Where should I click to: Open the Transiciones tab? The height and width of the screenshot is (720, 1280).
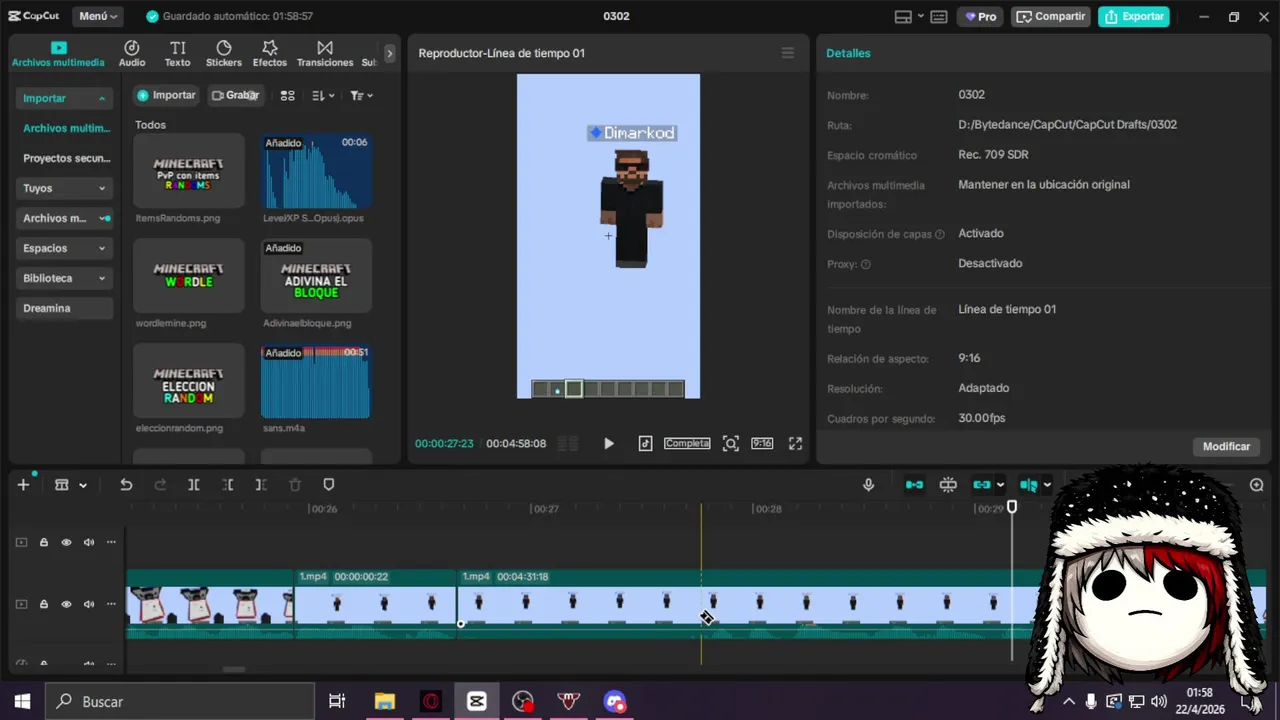coord(325,54)
